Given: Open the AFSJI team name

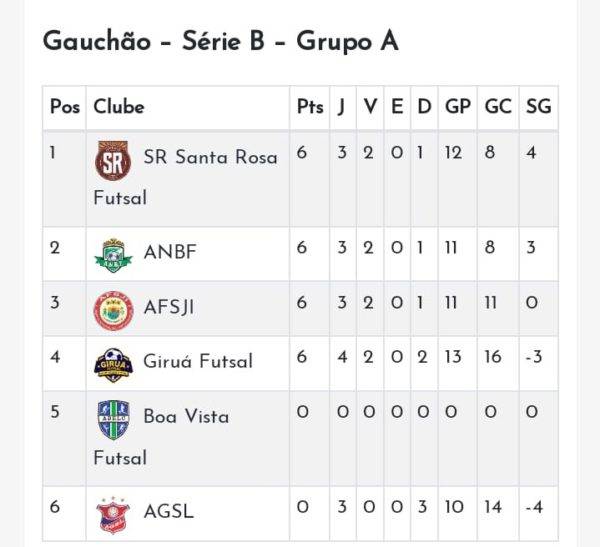Looking at the screenshot, I should coord(169,307).
